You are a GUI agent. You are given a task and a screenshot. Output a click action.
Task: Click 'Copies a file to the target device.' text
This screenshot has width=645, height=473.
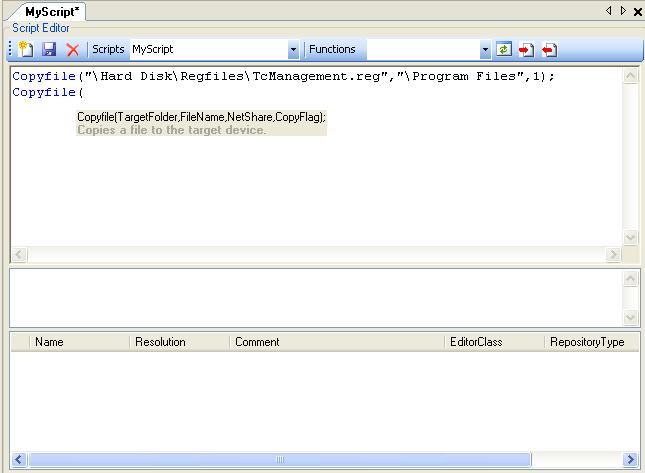click(172, 130)
